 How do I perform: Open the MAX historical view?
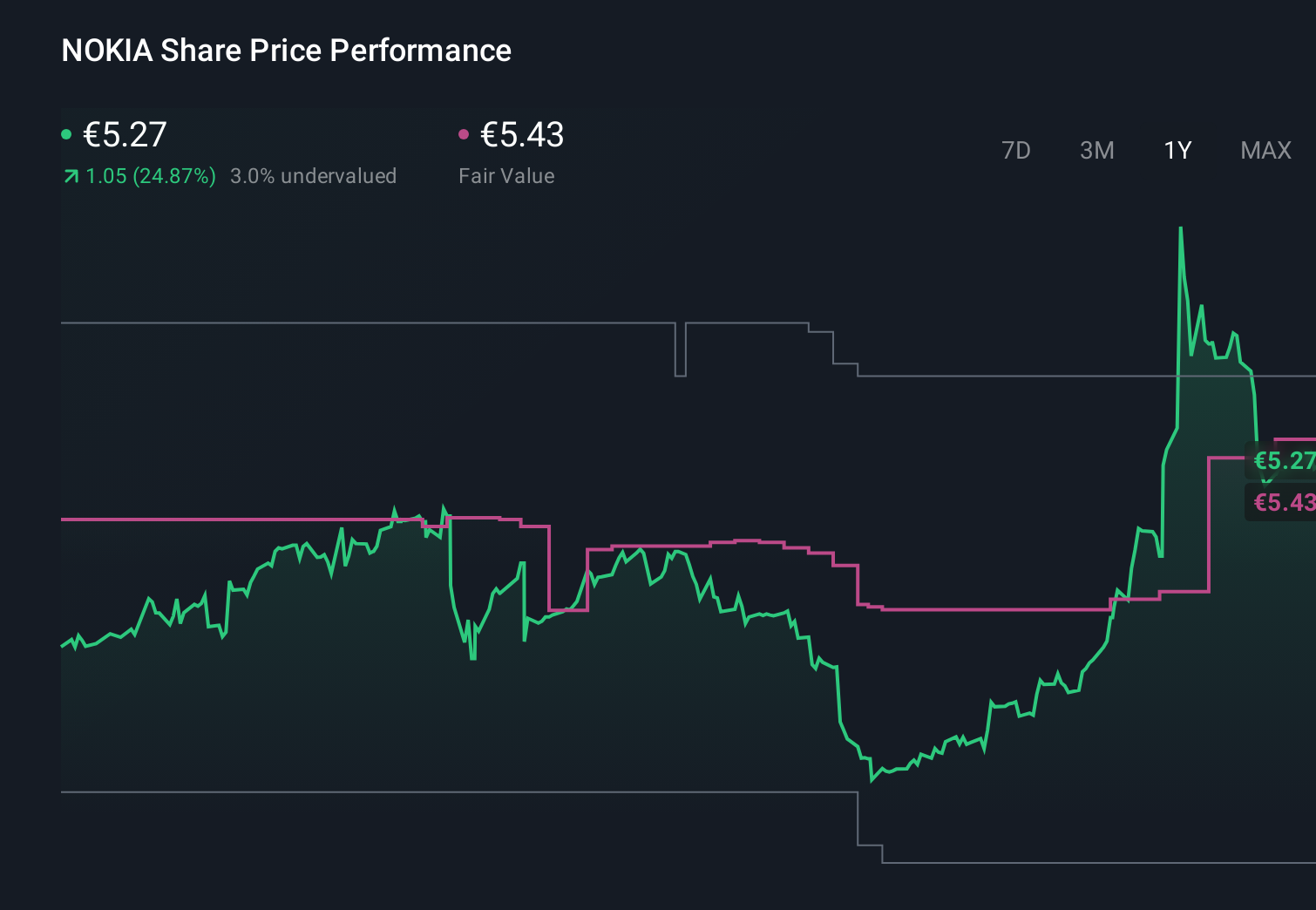1265,150
